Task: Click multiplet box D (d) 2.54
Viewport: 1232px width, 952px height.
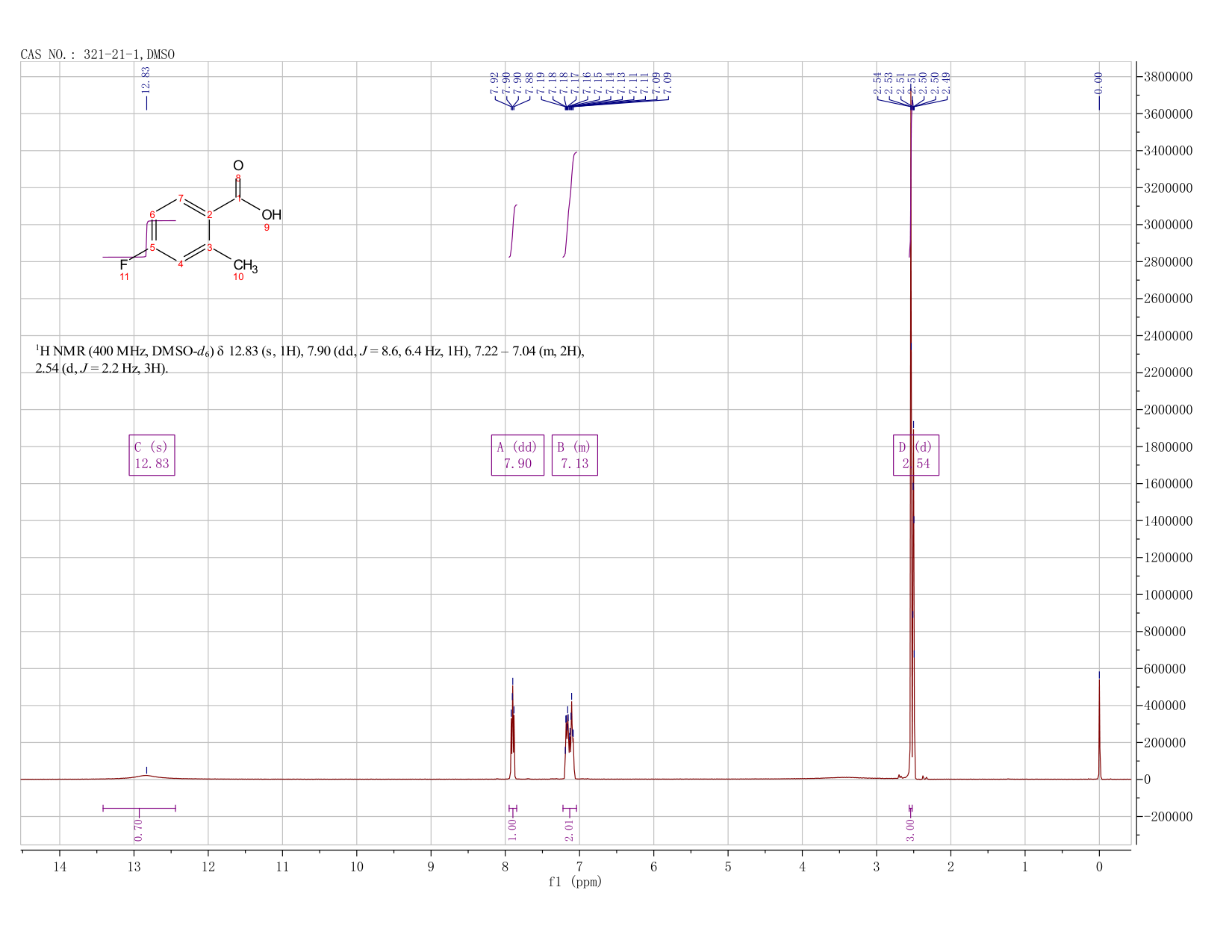Action: click(x=916, y=455)
